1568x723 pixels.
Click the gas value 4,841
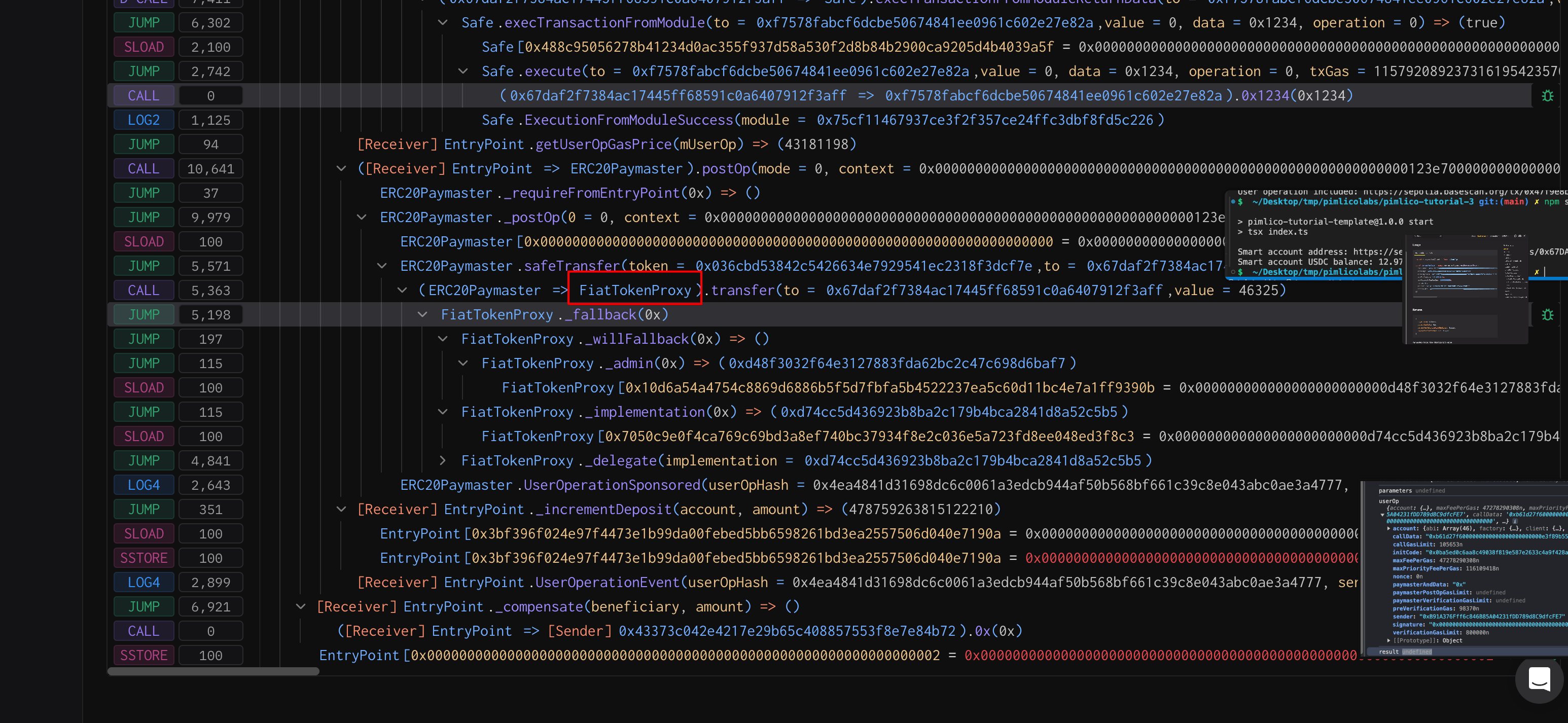click(x=210, y=461)
